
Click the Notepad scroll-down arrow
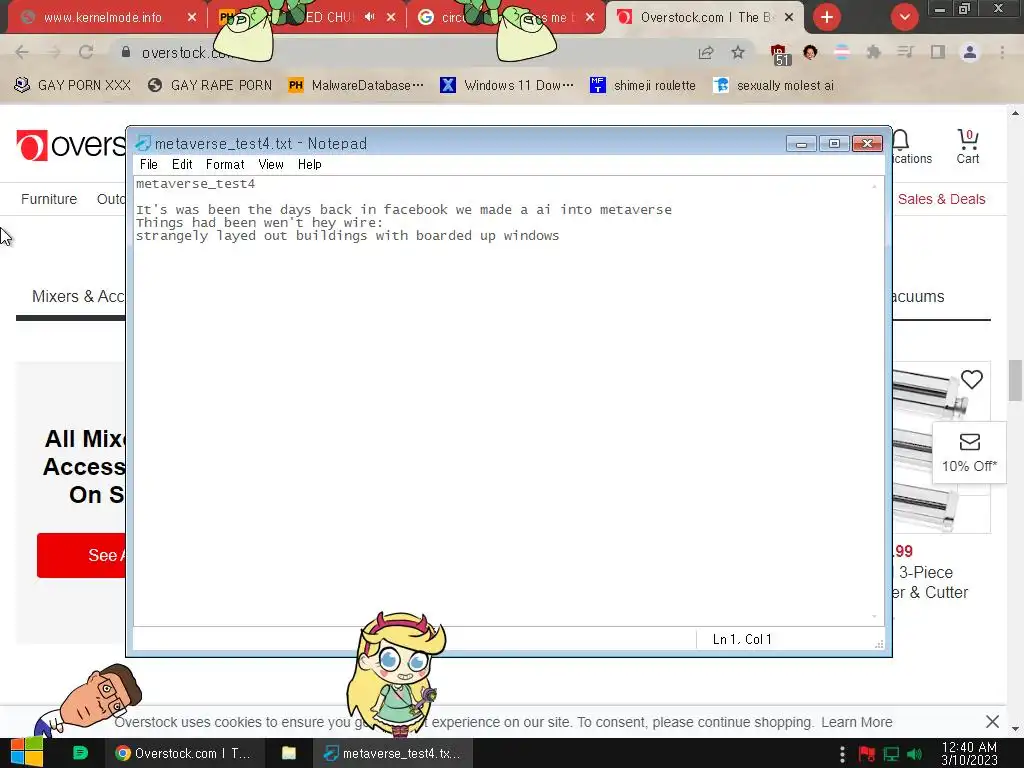[x=874, y=616]
